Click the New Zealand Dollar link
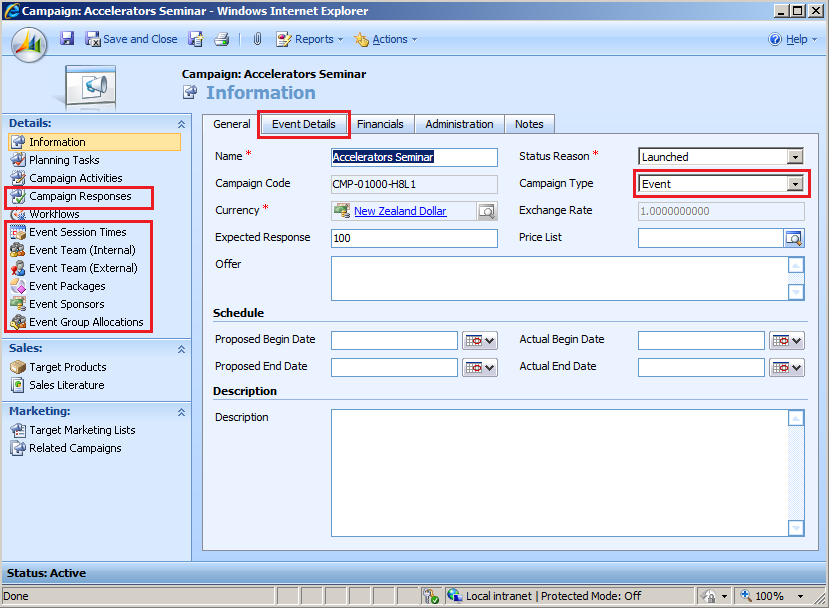Viewport: 829px width, 608px height. pos(400,211)
